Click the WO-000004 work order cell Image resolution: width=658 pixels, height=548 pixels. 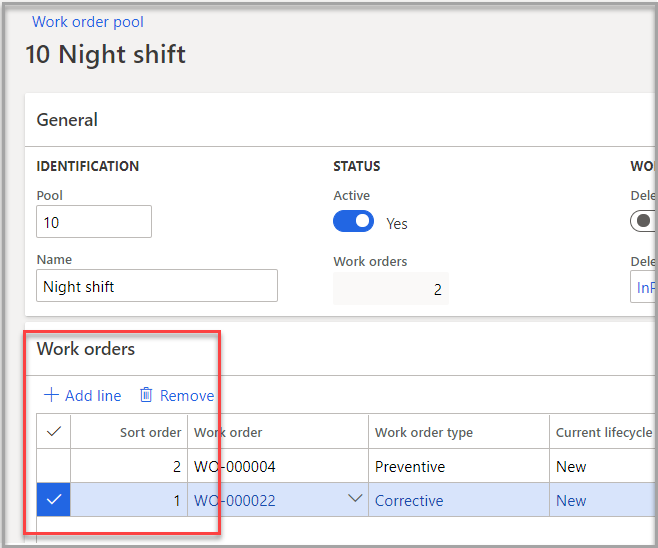point(278,466)
